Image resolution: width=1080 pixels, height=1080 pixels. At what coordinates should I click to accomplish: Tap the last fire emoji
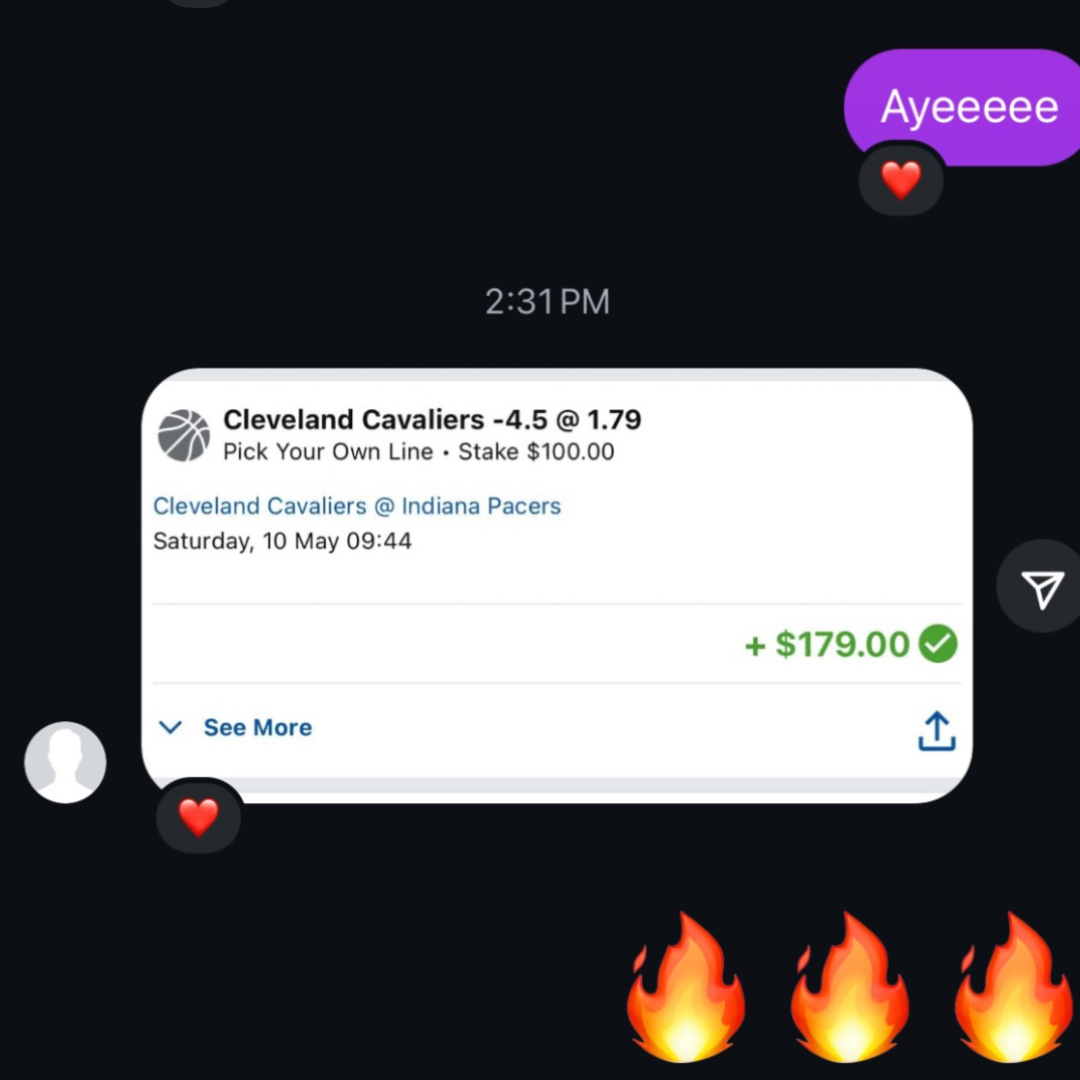point(1012,986)
